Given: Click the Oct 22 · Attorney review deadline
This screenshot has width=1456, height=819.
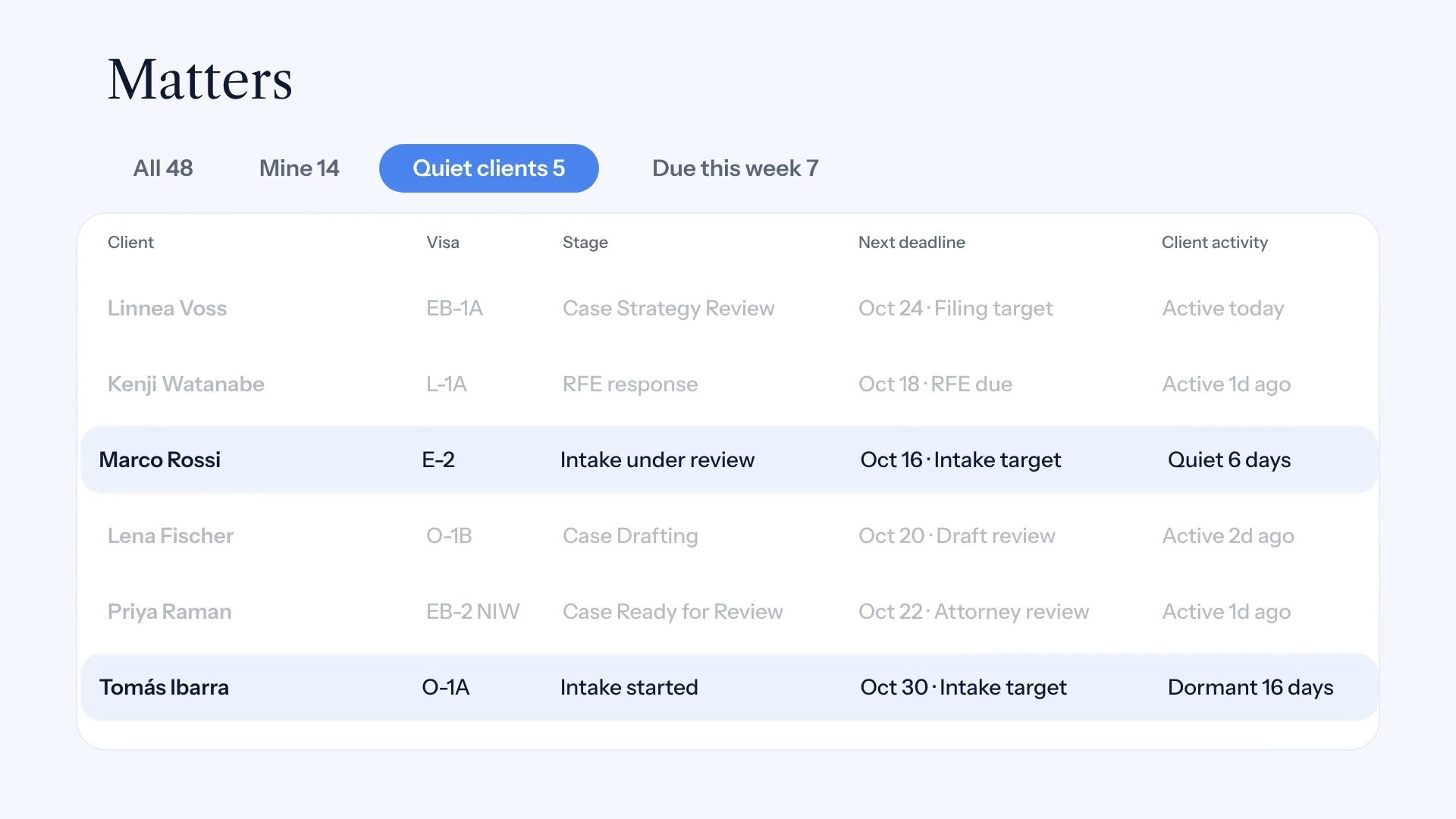Looking at the screenshot, I should click(974, 612).
